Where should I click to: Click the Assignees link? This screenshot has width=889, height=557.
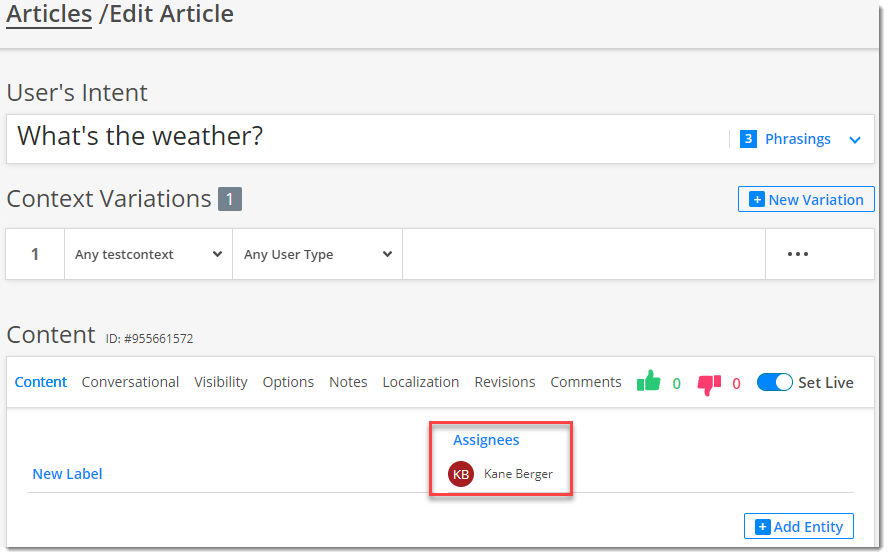(486, 440)
